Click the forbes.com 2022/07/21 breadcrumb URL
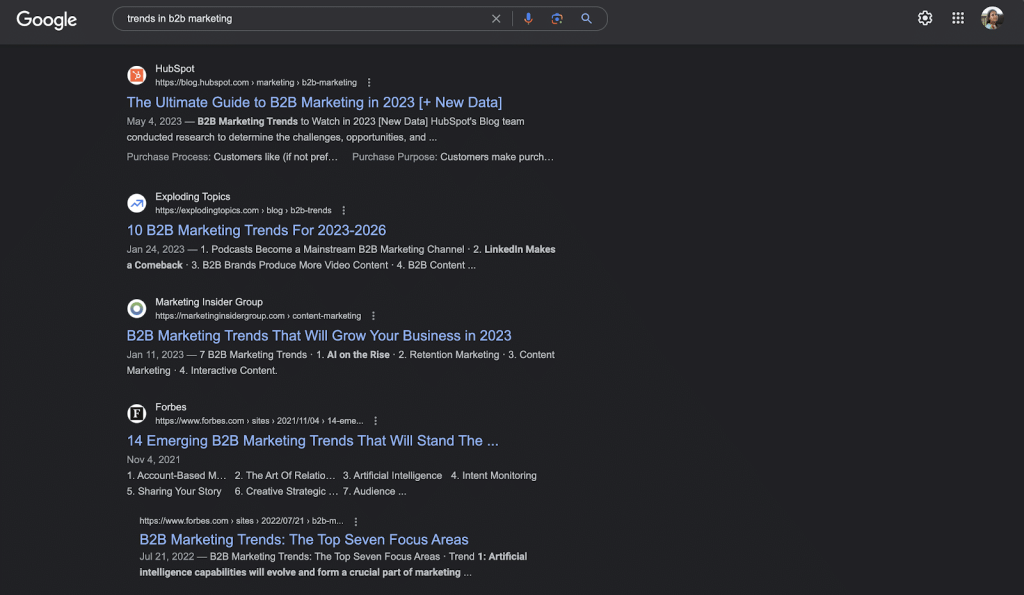 click(x=241, y=521)
